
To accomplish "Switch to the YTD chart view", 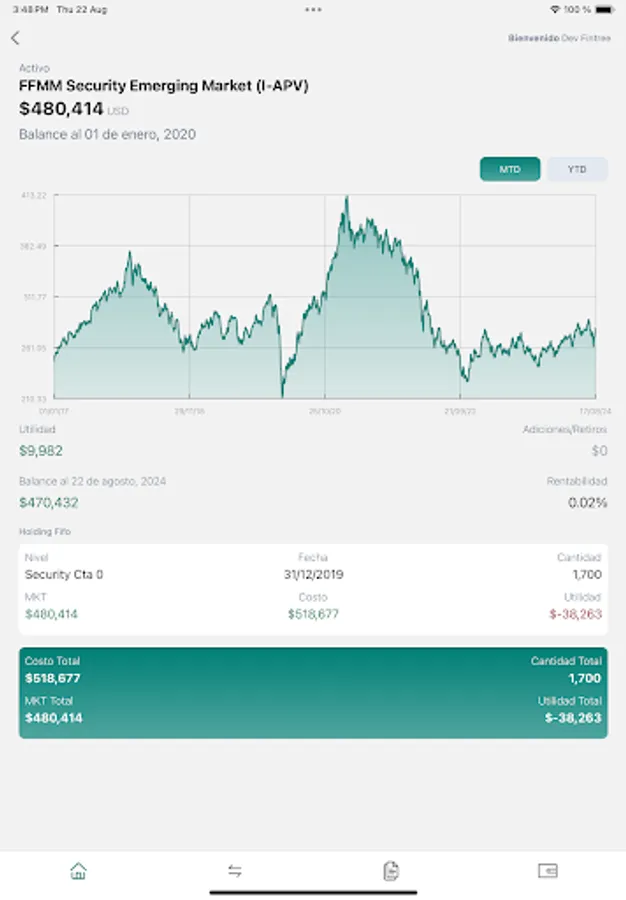I will click(x=576, y=169).
